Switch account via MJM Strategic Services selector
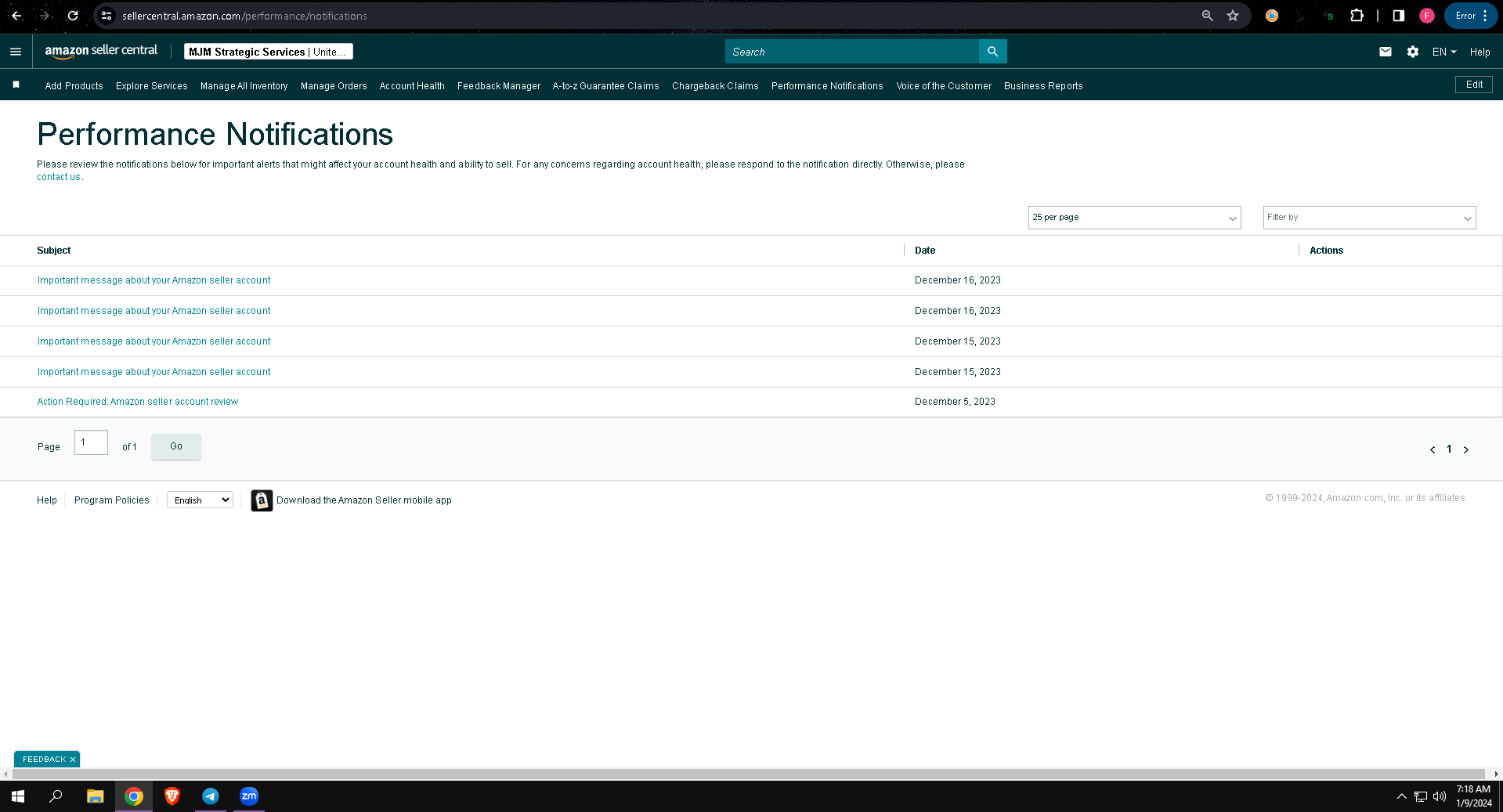Screen dimensions: 1503x812 tap(269, 52)
